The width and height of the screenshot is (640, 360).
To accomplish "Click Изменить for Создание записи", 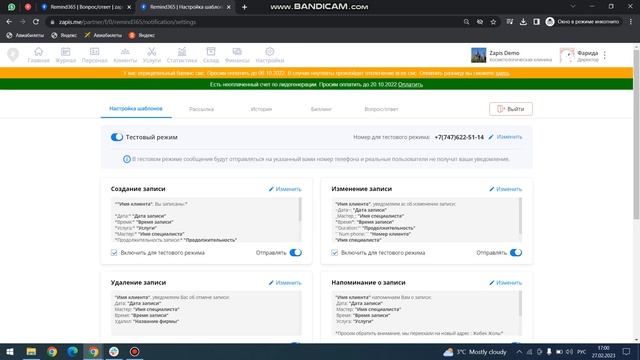I will [285, 189].
